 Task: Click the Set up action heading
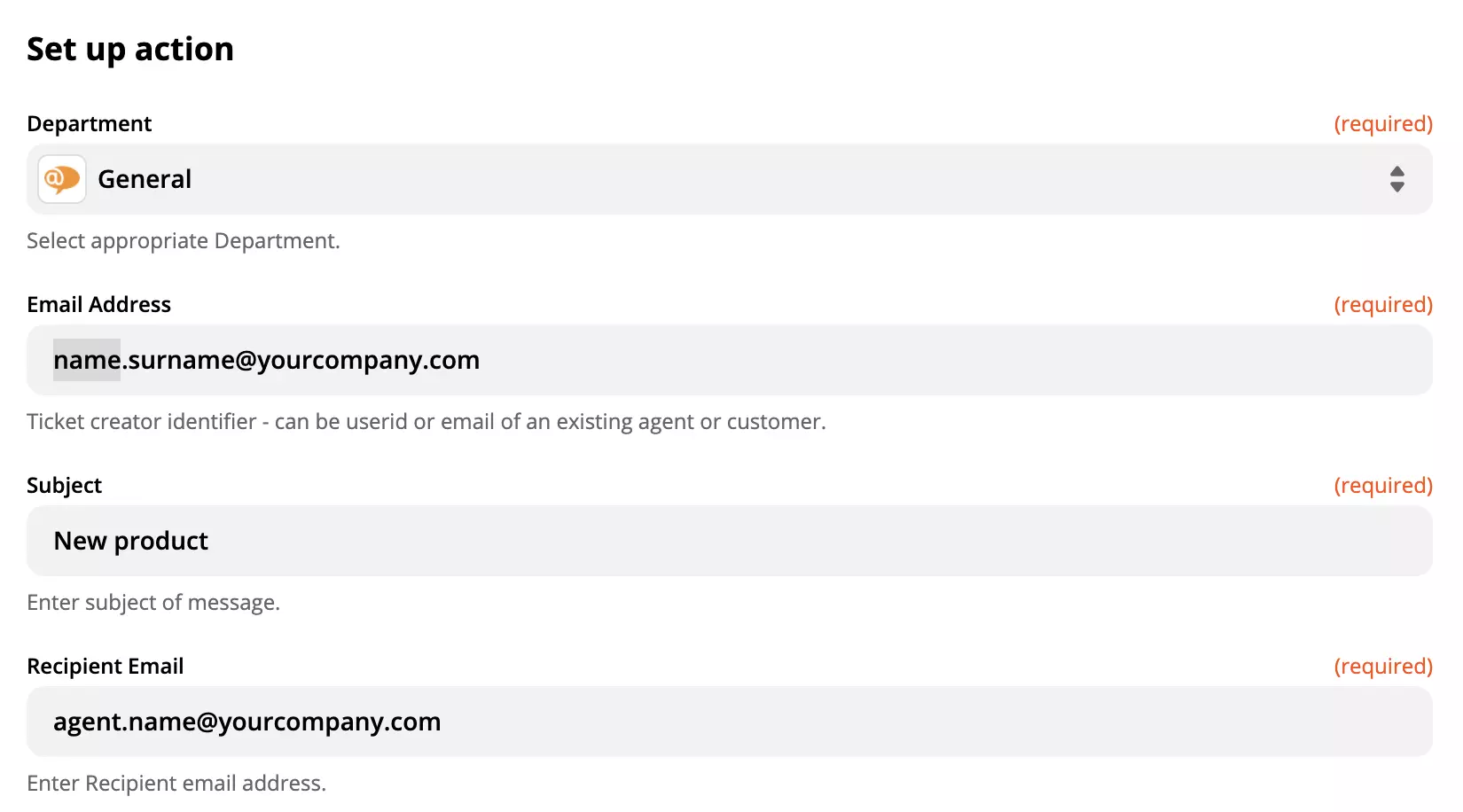pos(130,49)
